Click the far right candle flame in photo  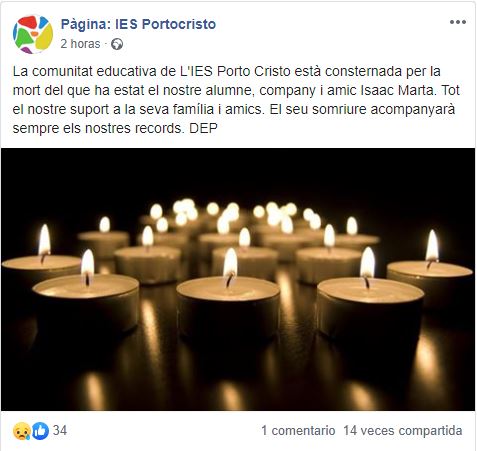[432, 246]
